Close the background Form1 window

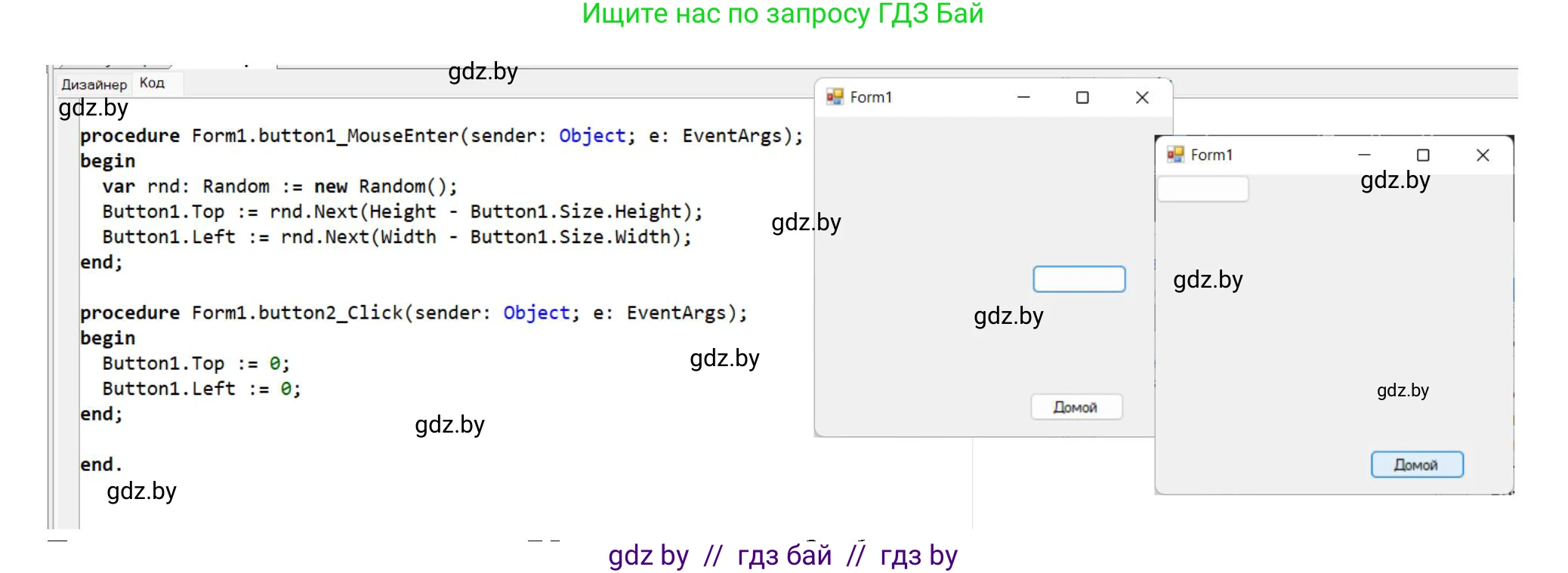click(1142, 97)
